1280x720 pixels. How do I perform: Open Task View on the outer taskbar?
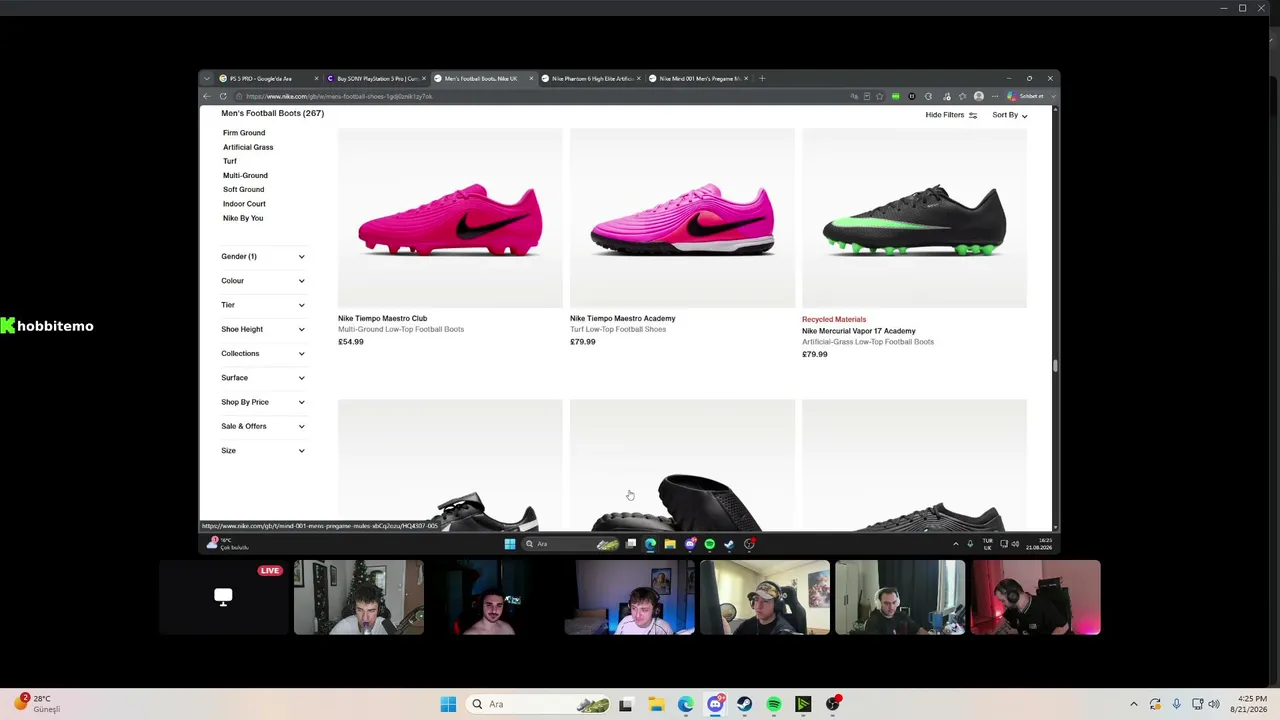pyautogui.click(x=626, y=704)
